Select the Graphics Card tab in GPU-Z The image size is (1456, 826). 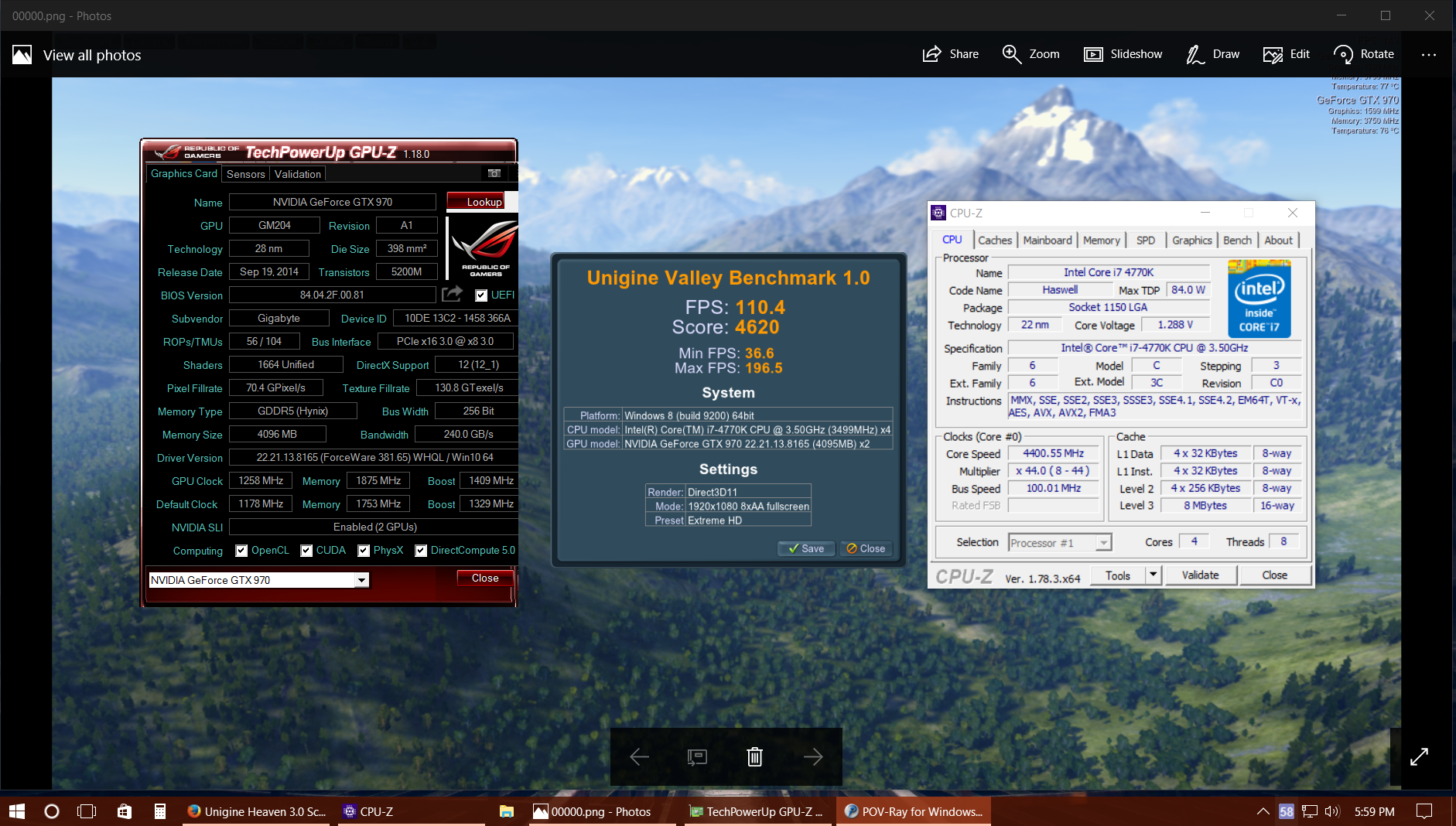[x=184, y=173]
